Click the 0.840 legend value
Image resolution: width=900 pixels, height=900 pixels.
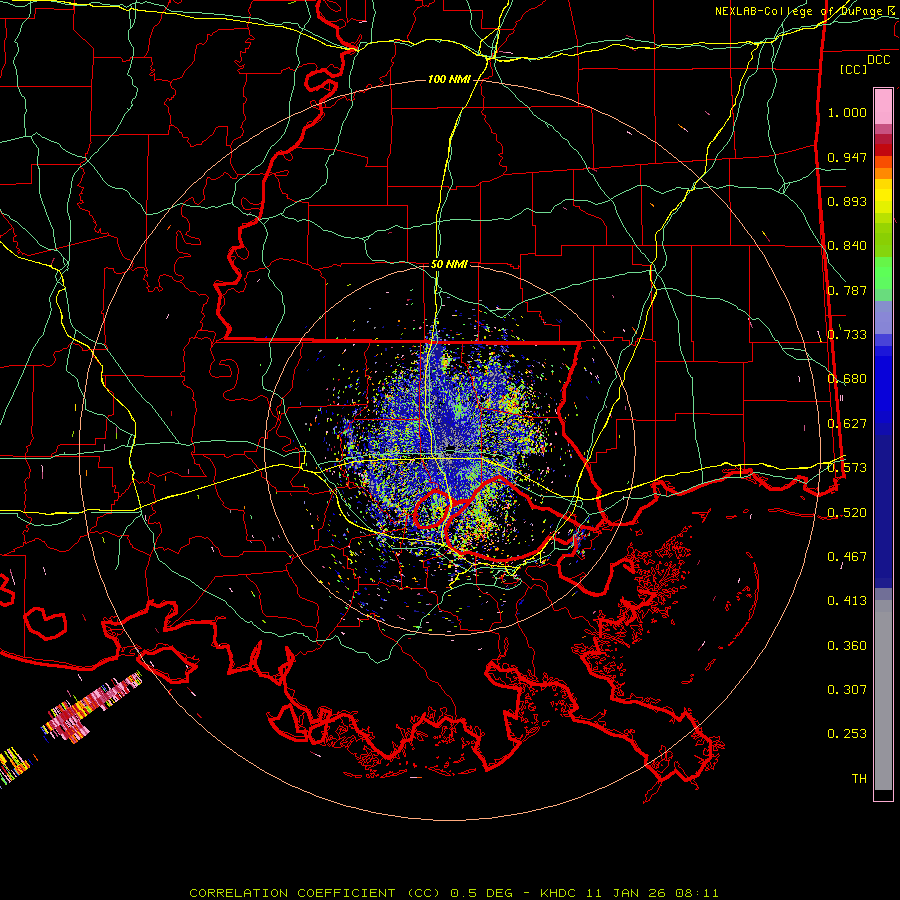tap(847, 246)
